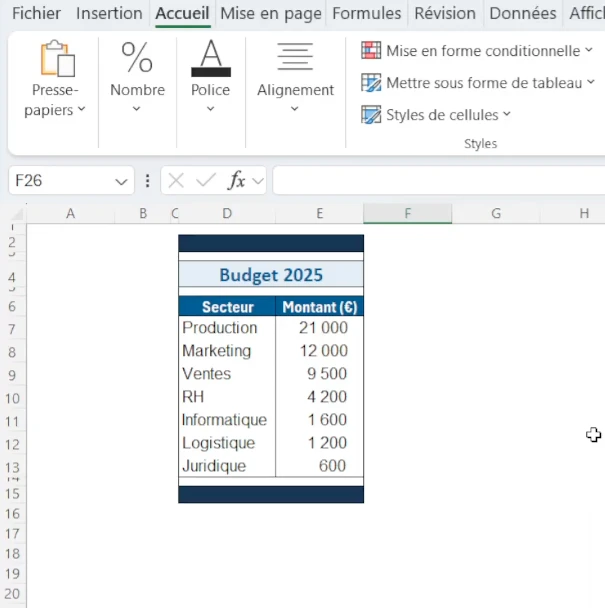Select the Informatique cell
Image resolution: width=605 pixels, height=608 pixels.
(x=227, y=420)
